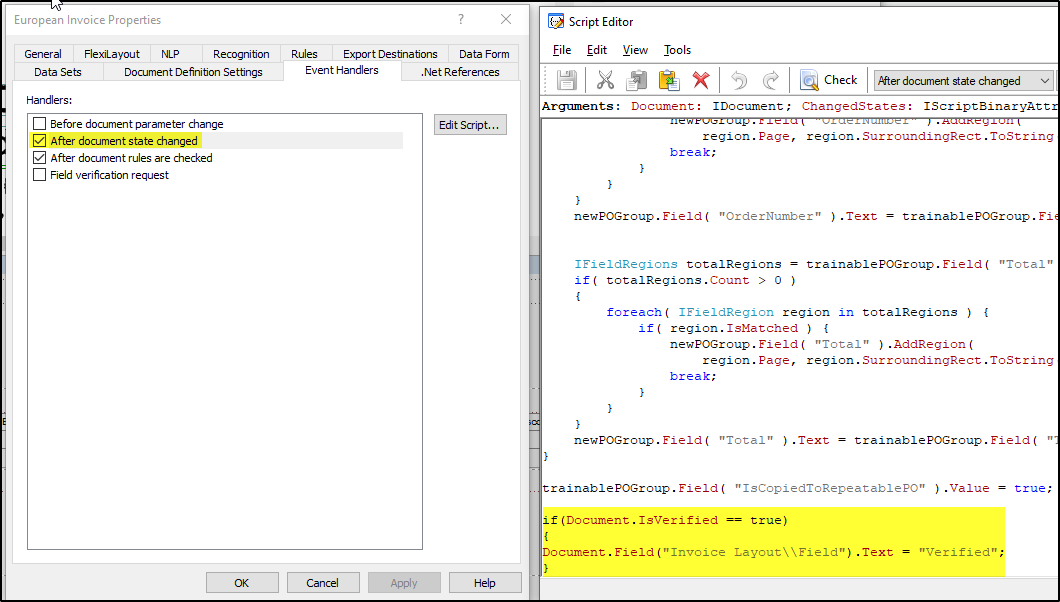Image resolution: width=1060 pixels, height=602 pixels.
Task: Switch to Document Definition Settings tab
Action: (x=193, y=72)
